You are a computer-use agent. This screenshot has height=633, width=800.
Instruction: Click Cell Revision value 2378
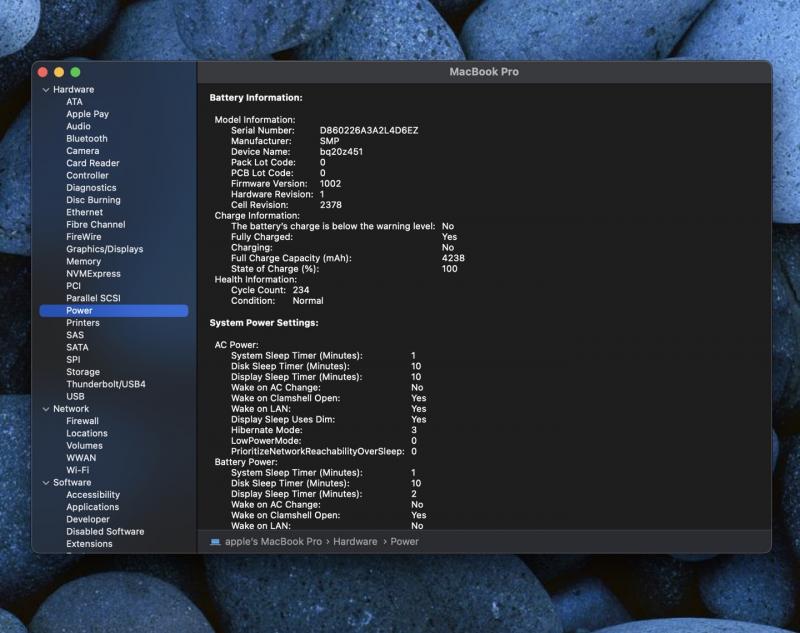coord(331,205)
